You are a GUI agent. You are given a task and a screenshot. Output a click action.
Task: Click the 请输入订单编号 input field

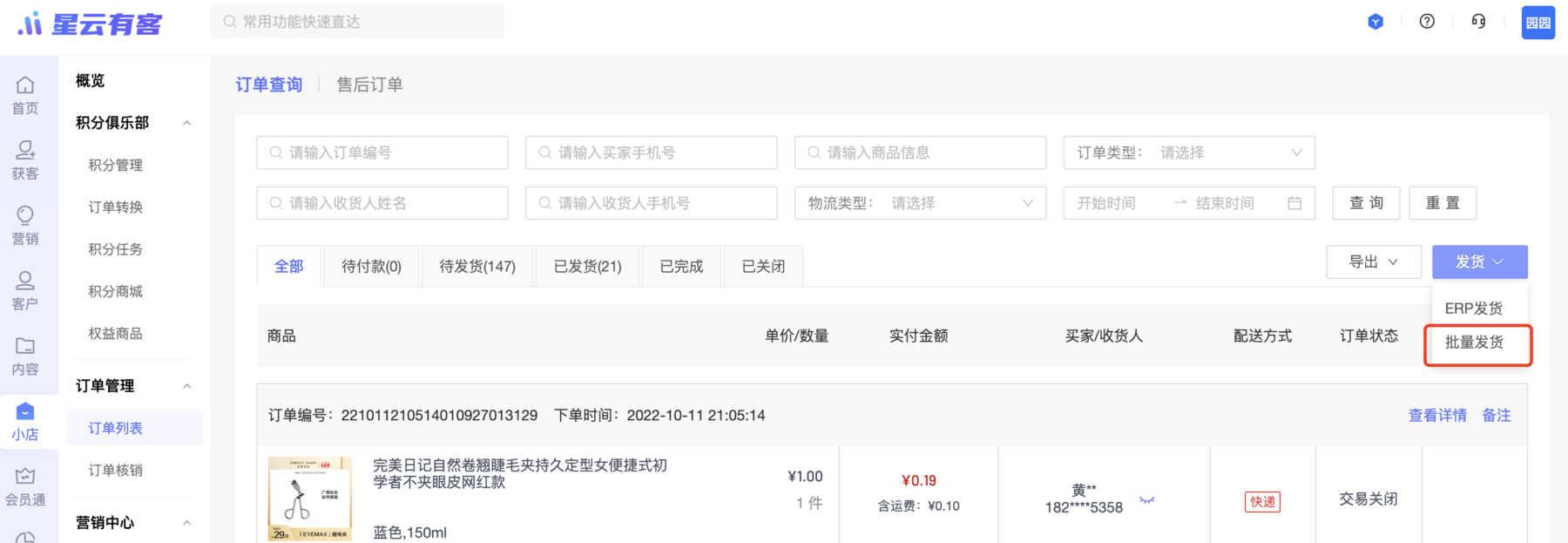pos(382,153)
